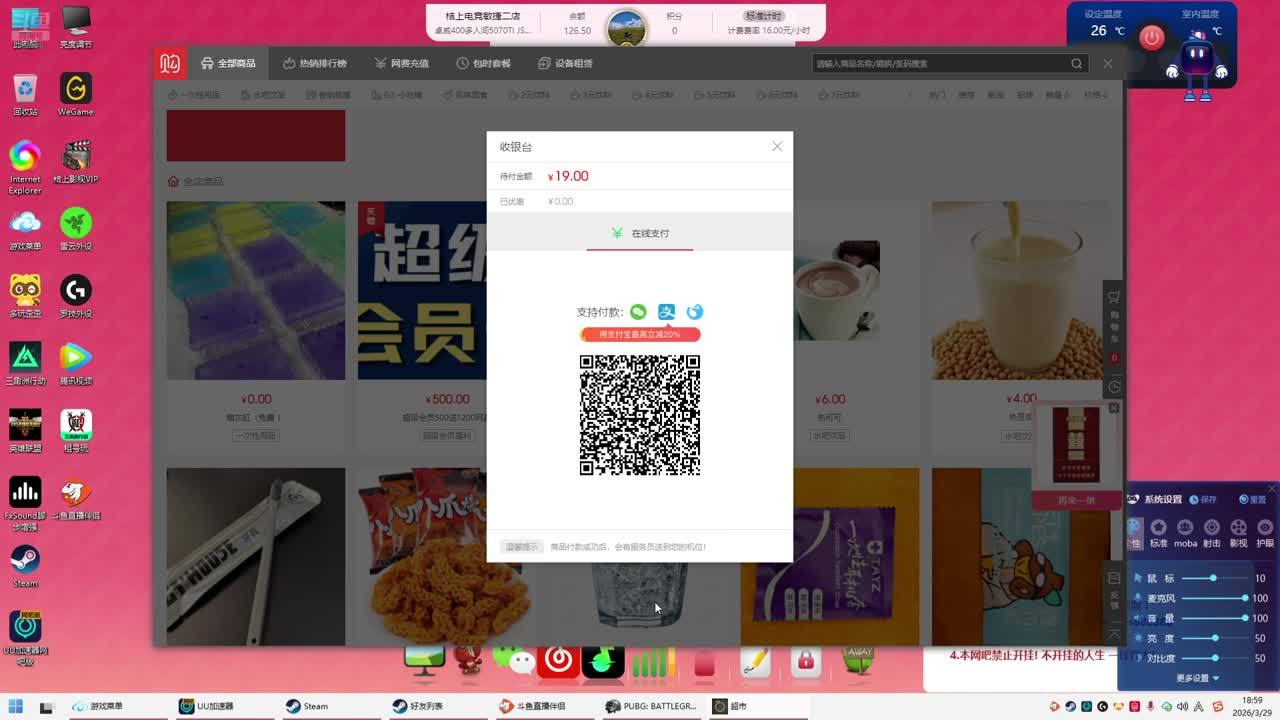Click the red power button on temperature widget
Image resolution: width=1280 pixels, height=720 pixels.
click(x=1152, y=37)
